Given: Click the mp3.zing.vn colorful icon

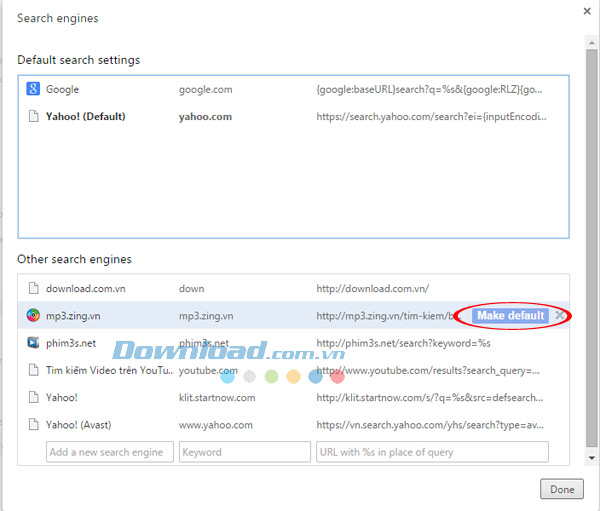Looking at the screenshot, I should click(x=33, y=315).
